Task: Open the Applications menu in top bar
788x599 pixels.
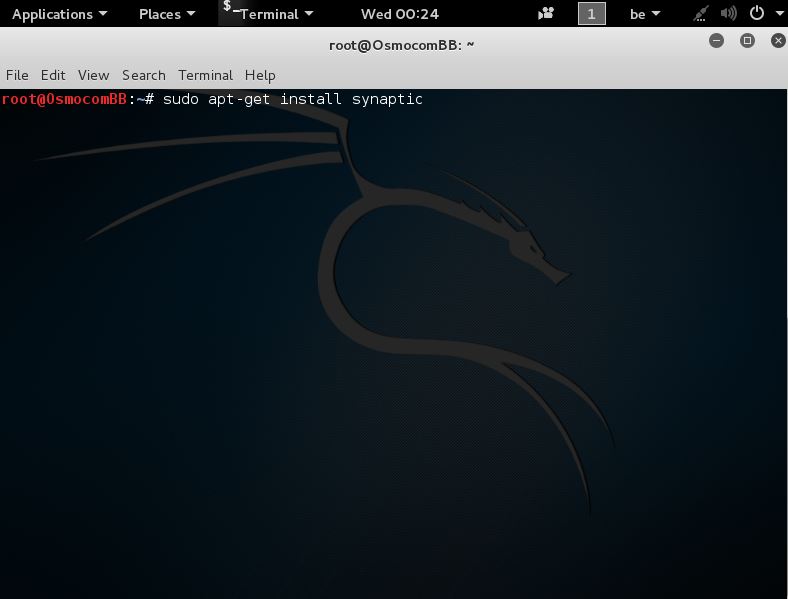Action: [59, 14]
